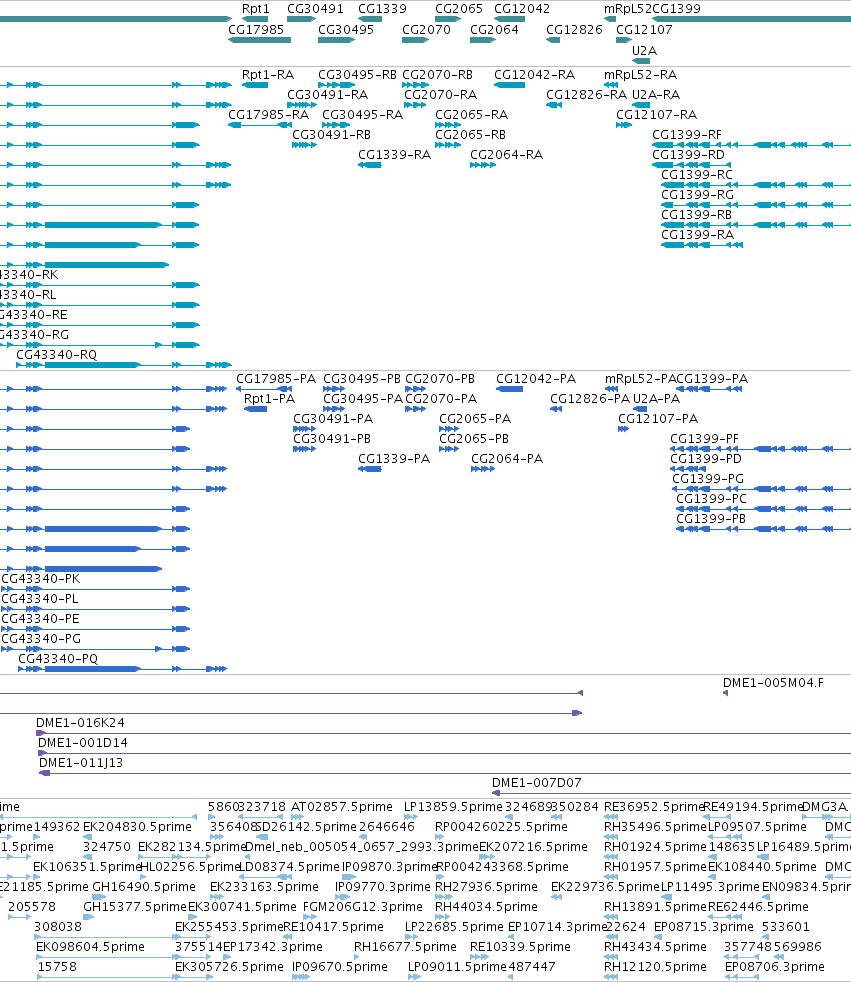Select the EK204830.5prime EST label

[x=137, y=827]
